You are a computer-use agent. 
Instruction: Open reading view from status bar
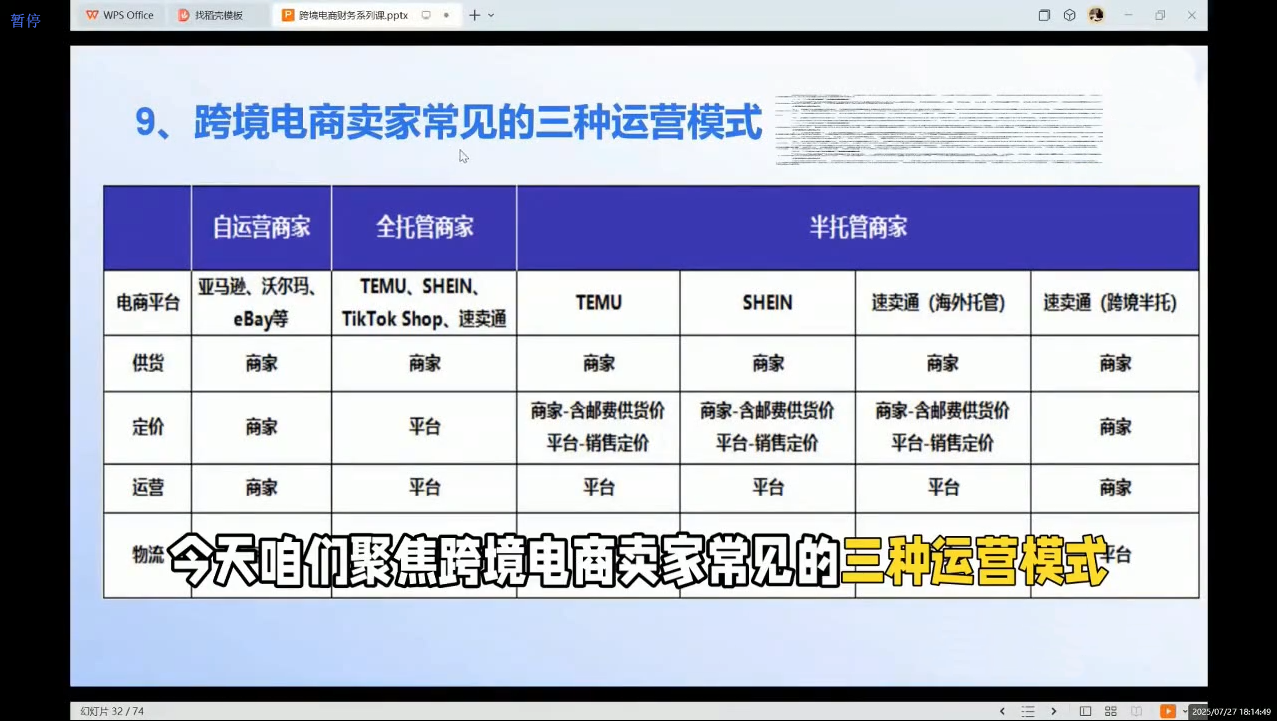tap(1137, 710)
